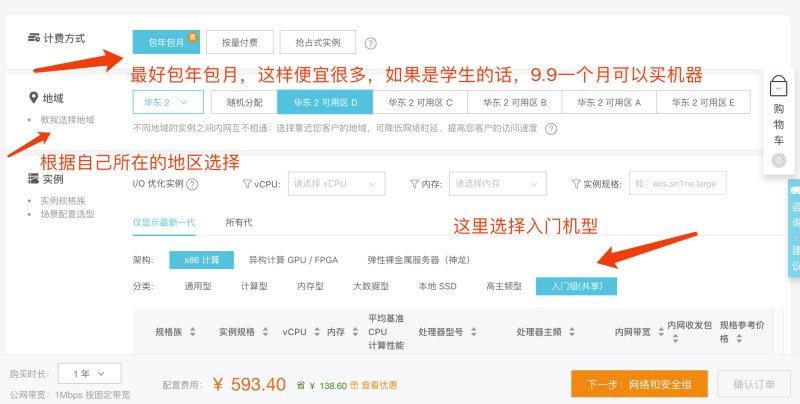
Task: Click the 实例规格 filter funnel icon
Action: [576, 184]
